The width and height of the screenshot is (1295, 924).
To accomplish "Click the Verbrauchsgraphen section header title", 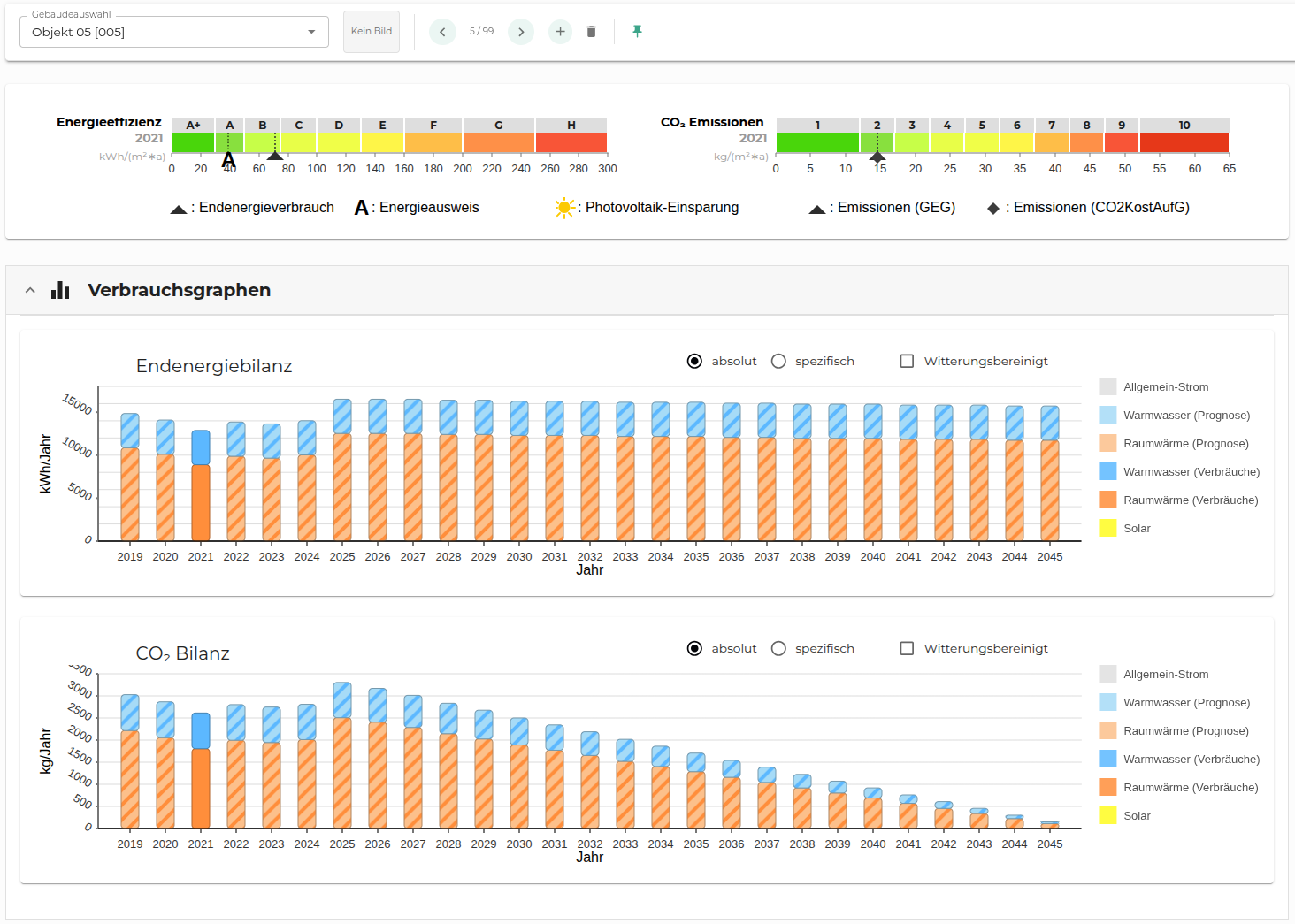I will pos(179,290).
